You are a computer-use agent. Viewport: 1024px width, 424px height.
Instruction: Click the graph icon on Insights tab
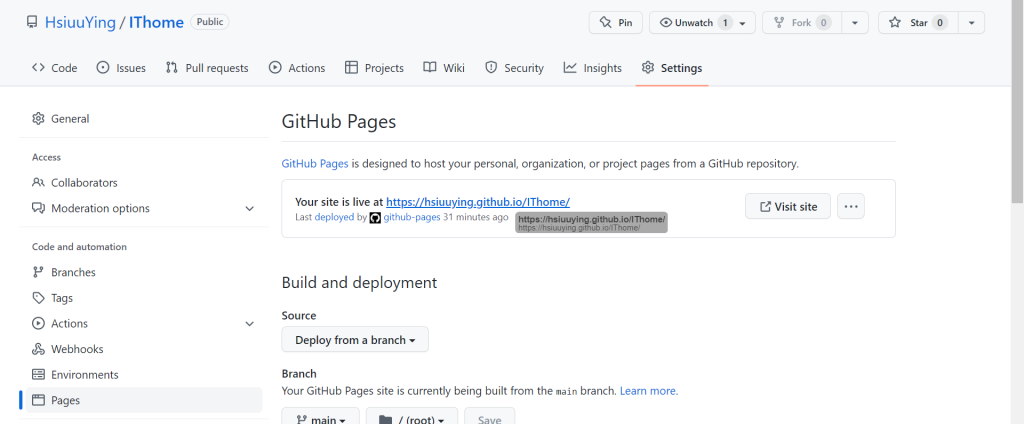(570, 67)
